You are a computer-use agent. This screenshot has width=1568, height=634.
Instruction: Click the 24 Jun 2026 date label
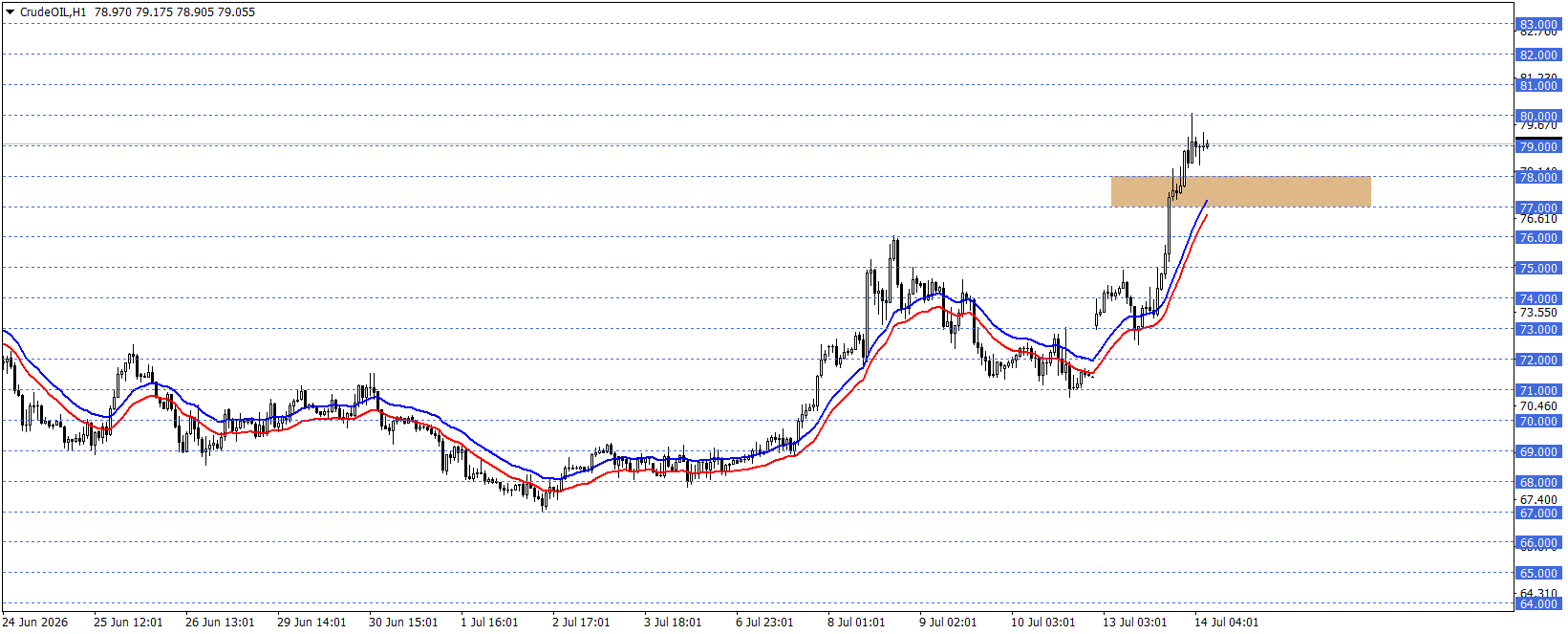pos(35,623)
